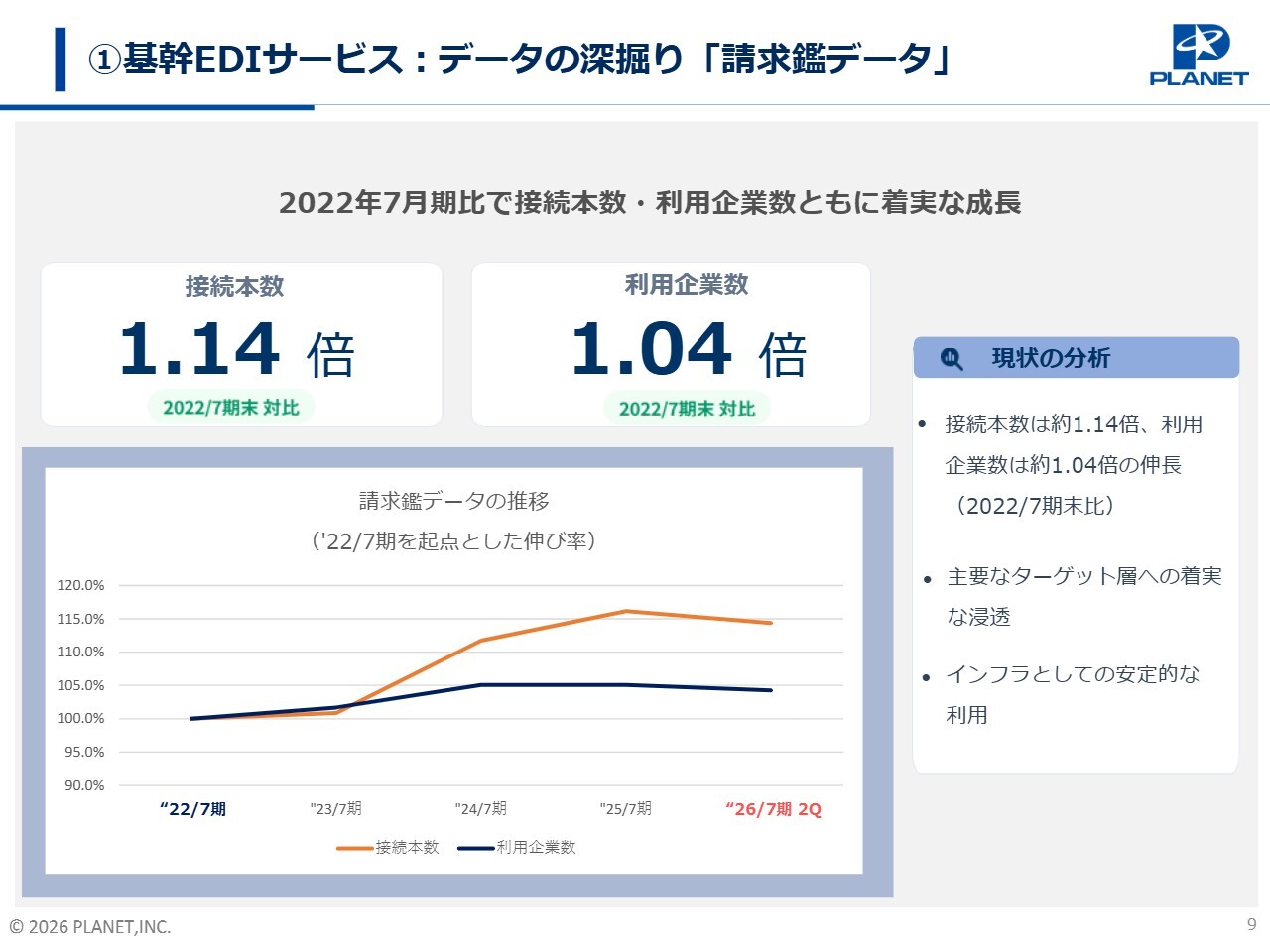Select the 1.14 倍 value text
1270x952 pixels.
point(236,350)
